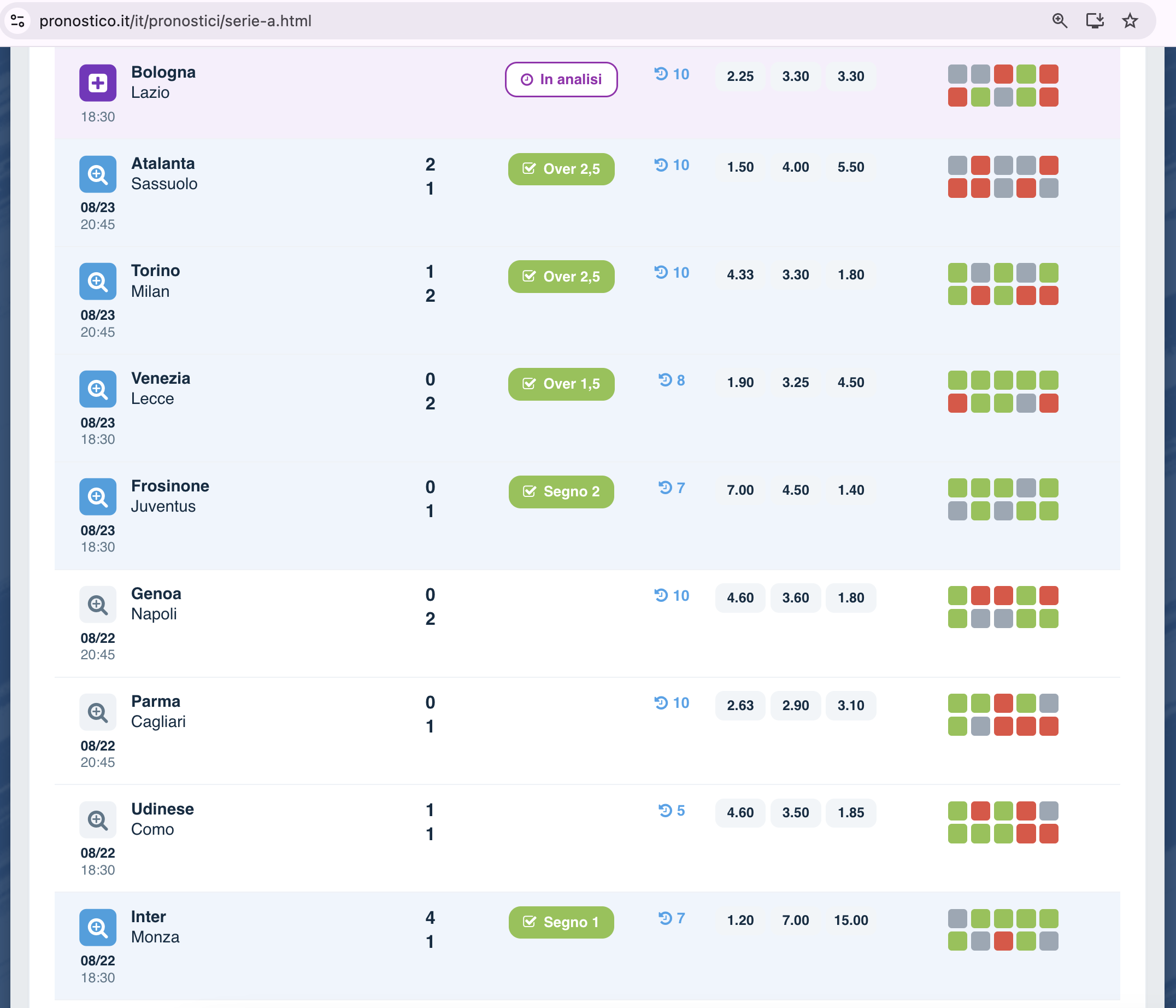This screenshot has width=1176, height=1008.
Task: Click the Venezia team name link
Action: coord(161,378)
